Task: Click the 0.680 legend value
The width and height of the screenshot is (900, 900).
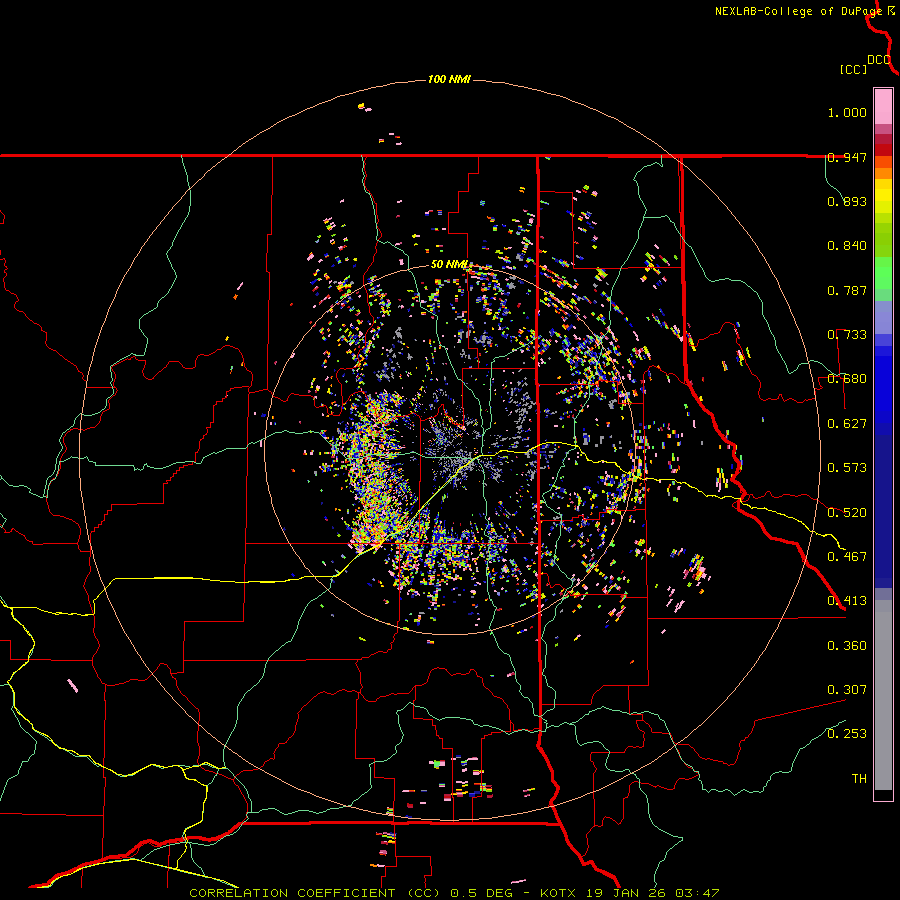Action: click(x=847, y=379)
